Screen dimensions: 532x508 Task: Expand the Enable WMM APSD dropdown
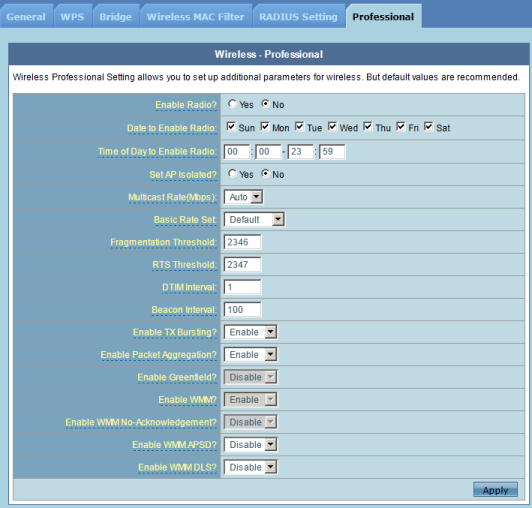(x=250, y=445)
